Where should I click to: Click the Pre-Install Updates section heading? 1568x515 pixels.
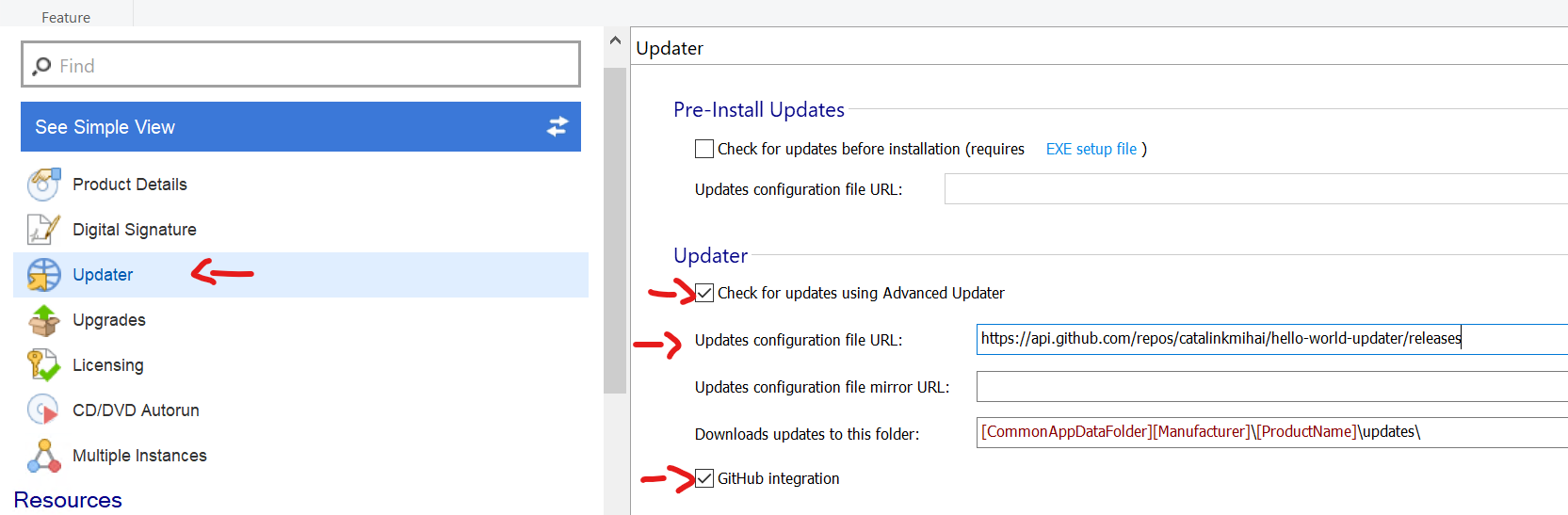(759, 109)
